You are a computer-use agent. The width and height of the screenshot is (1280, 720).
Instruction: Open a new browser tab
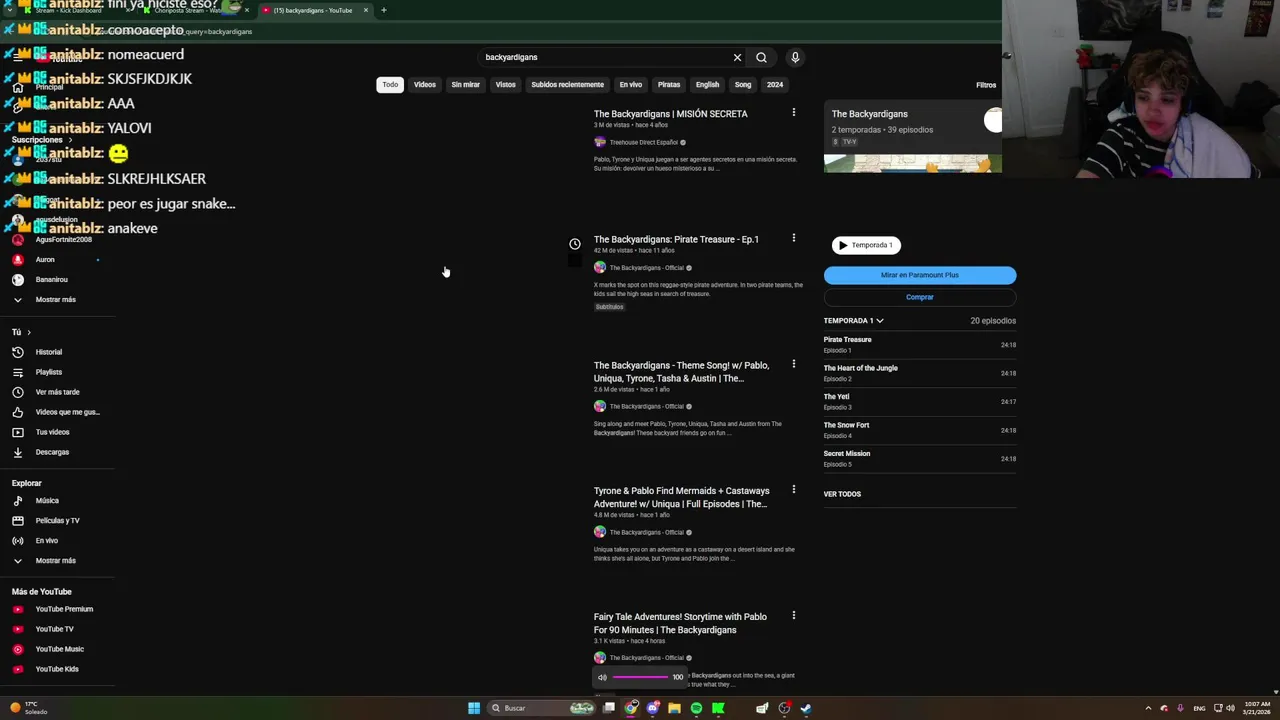383,10
